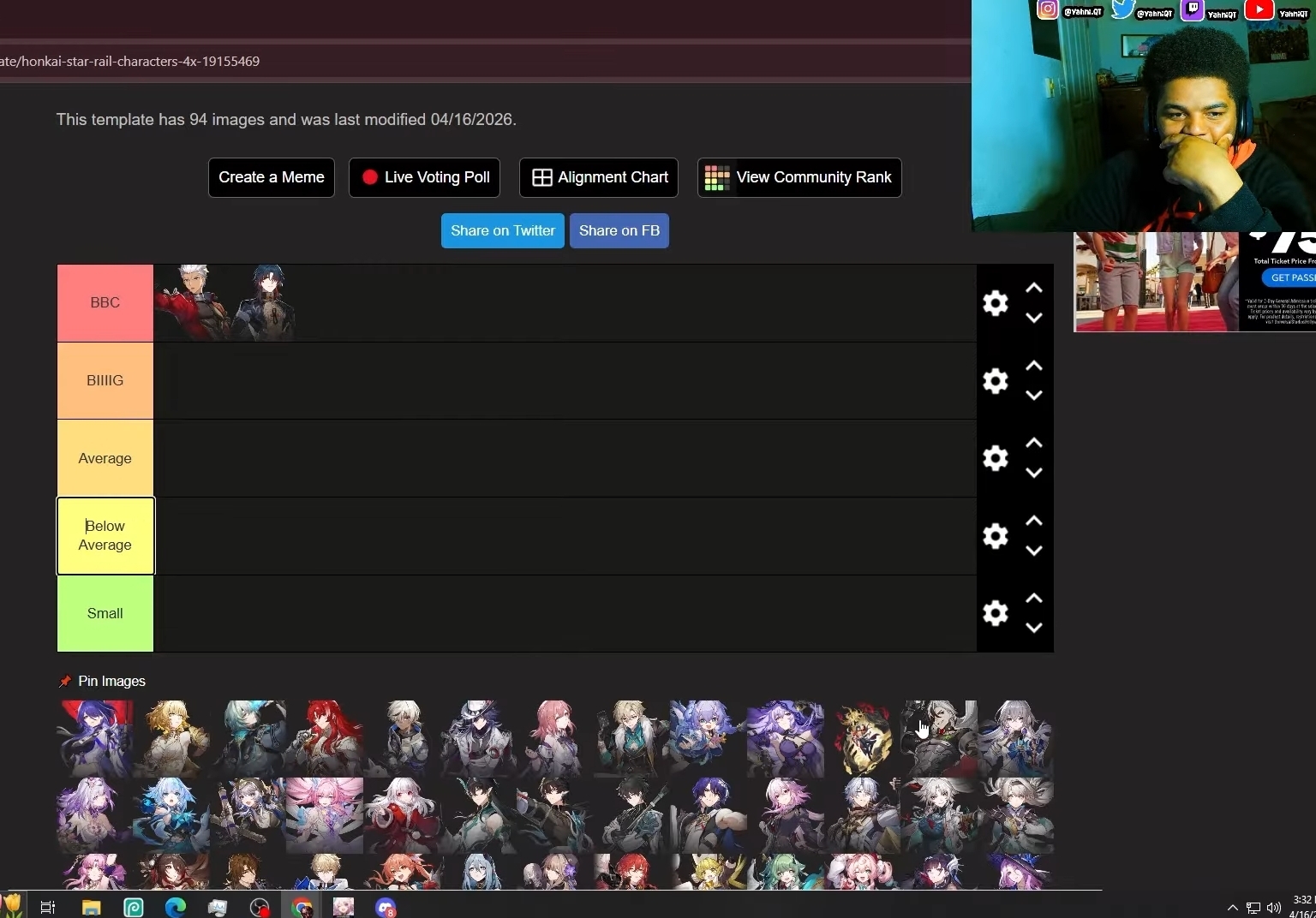Open the Alignment Chart view
This screenshot has height=918, width=1316.
(x=599, y=177)
